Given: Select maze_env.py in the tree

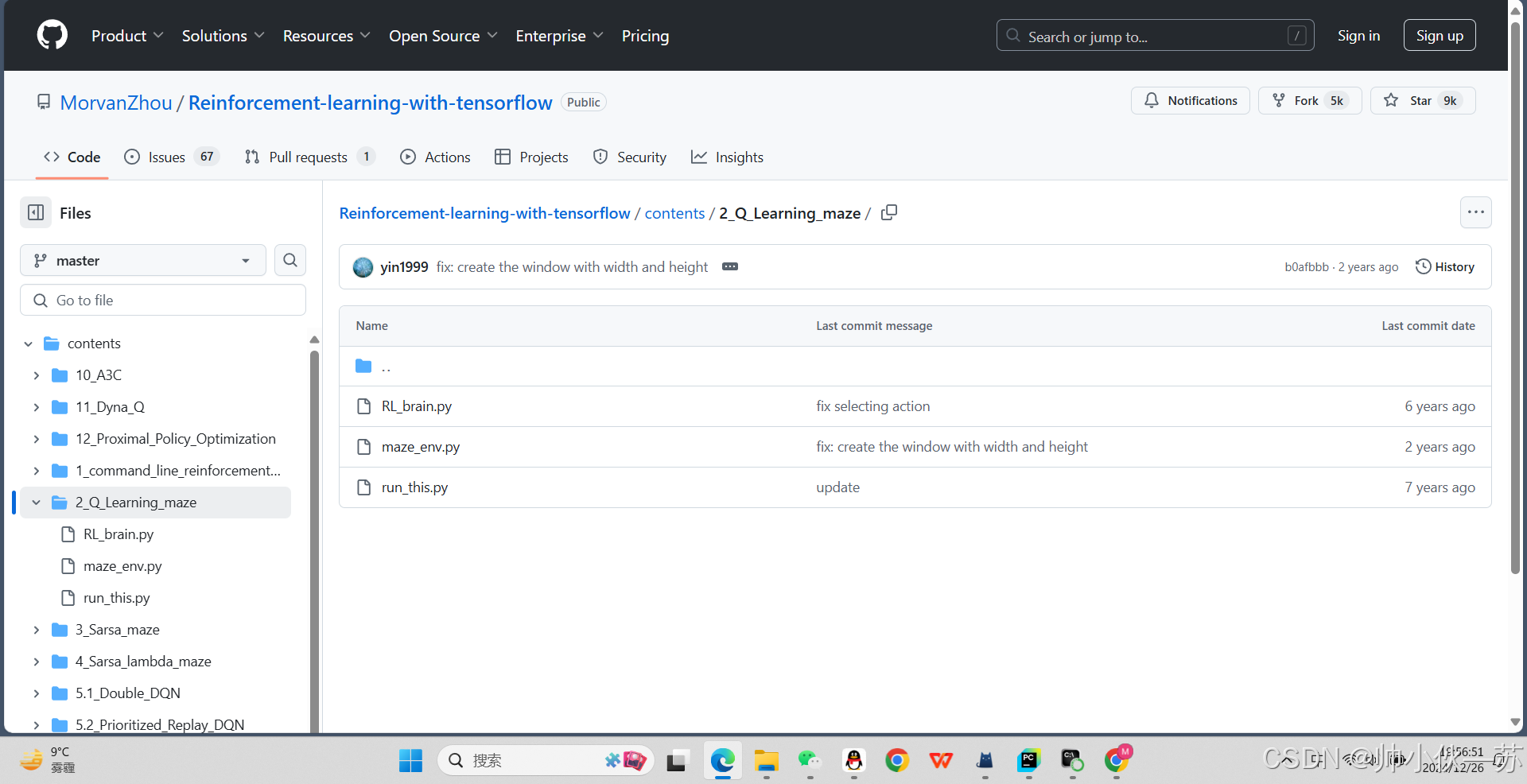Looking at the screenshot, I should point(122,566).
